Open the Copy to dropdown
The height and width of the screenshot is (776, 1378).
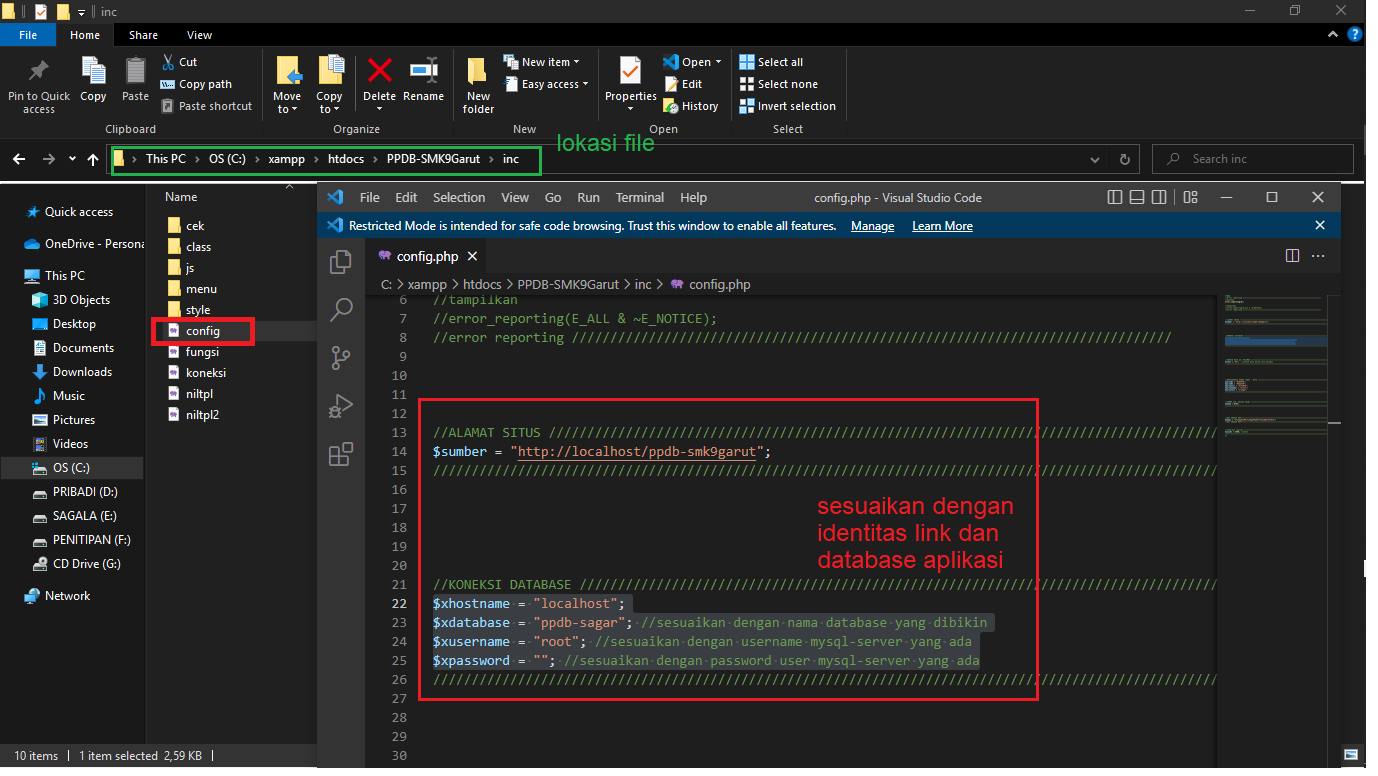click(x=330, y=86)
